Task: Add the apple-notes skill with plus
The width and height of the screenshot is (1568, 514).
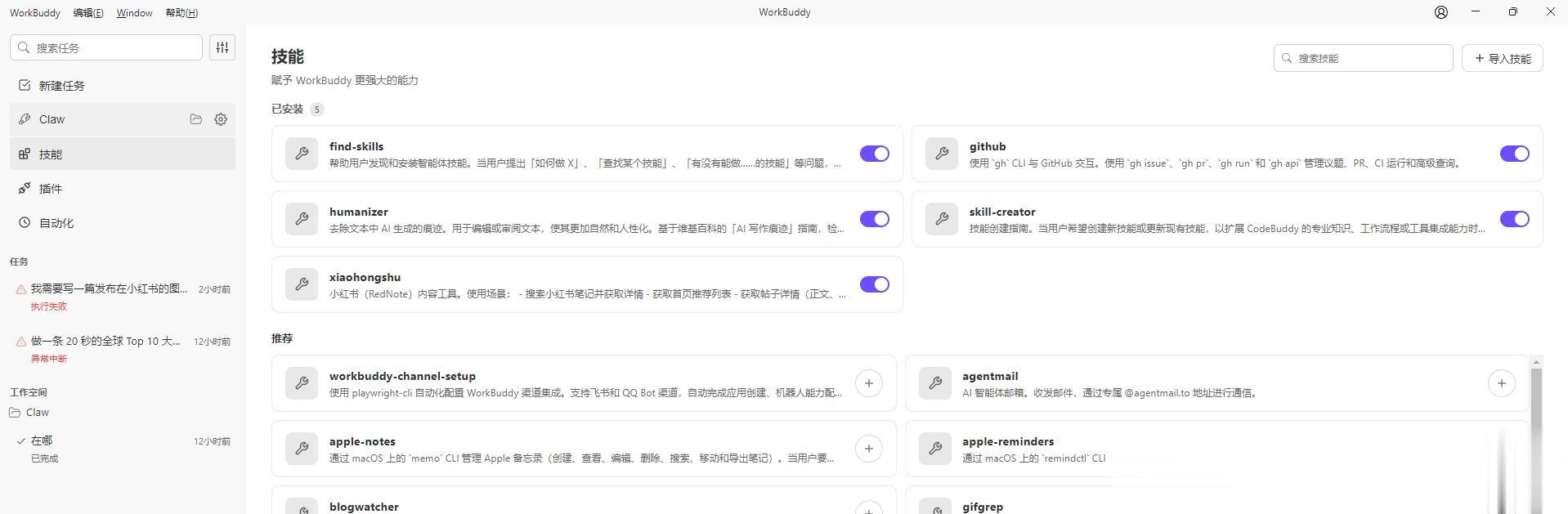Action: pyautogui.click(x=869, y=449)
